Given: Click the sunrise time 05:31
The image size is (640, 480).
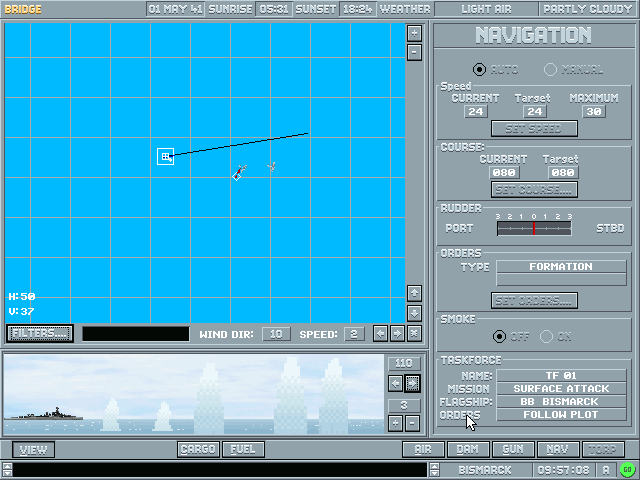Looking at the screenshot, I should pos(274,9).
